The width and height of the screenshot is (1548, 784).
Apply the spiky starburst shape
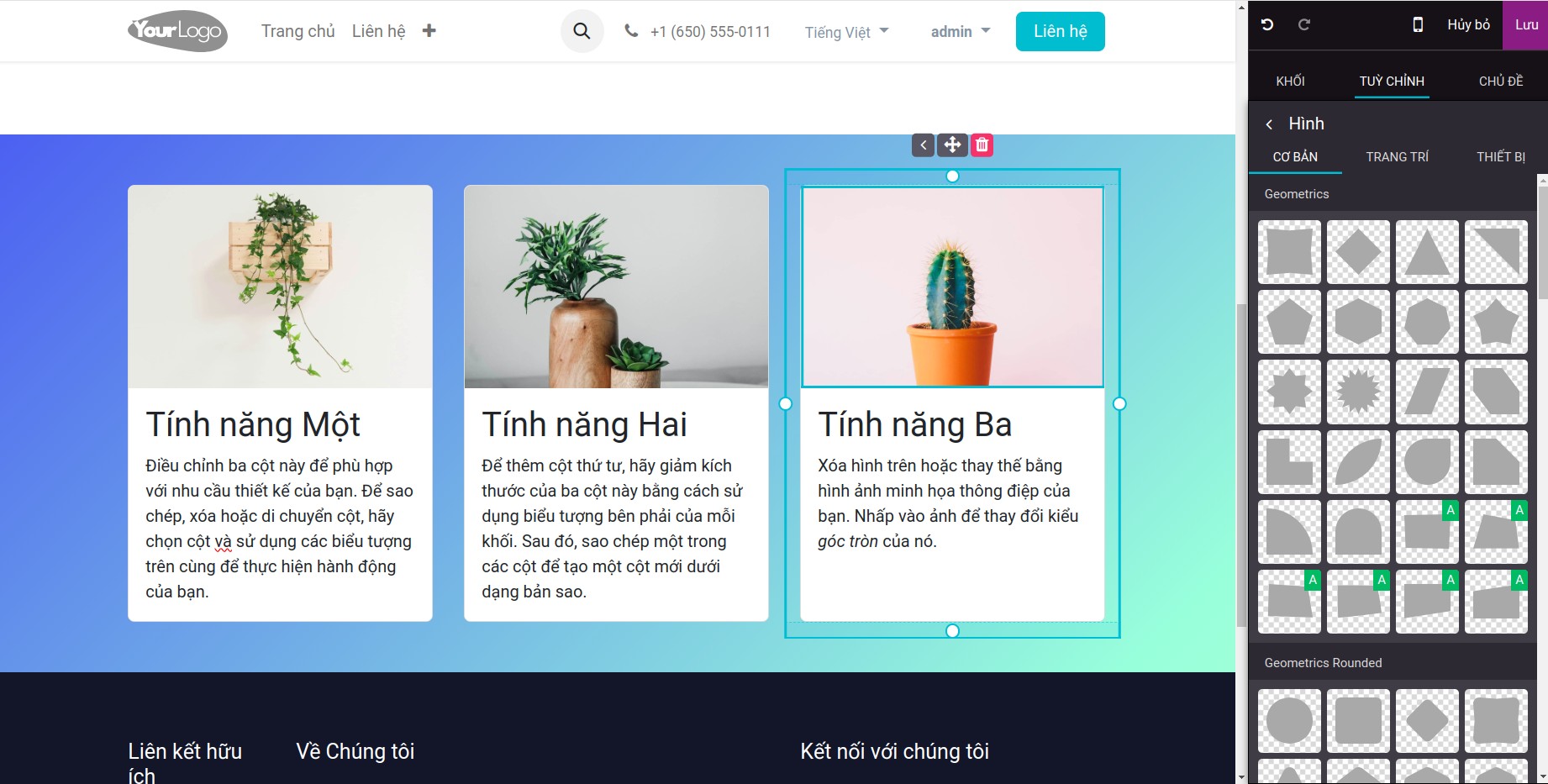(1358, 392)
